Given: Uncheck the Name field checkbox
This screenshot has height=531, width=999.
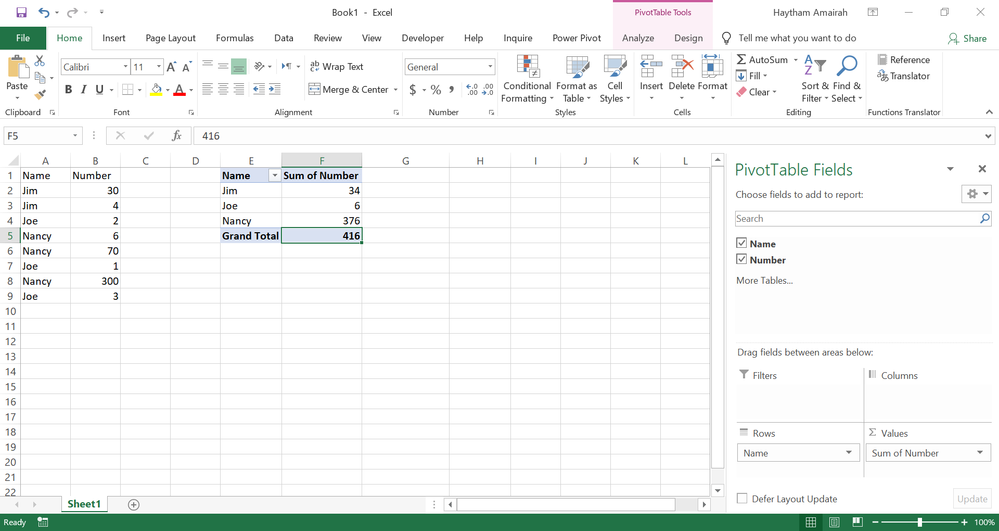Looking at the screenshot, I should tap(741, 243).
